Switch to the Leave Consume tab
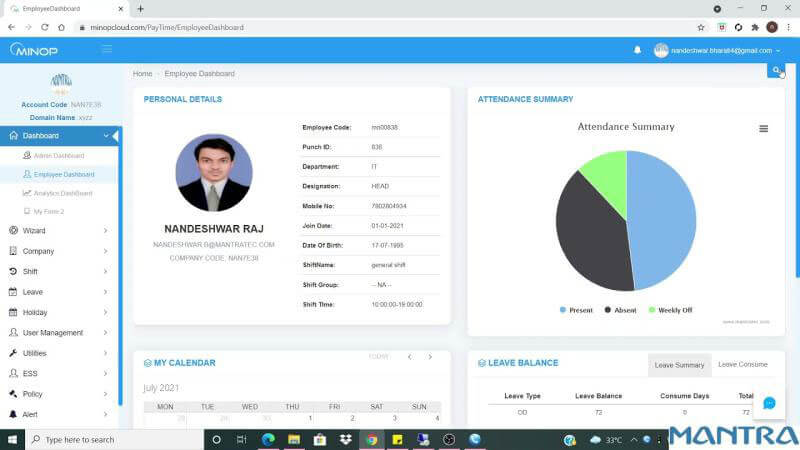 pyautogui.click(x=742, y=365)
